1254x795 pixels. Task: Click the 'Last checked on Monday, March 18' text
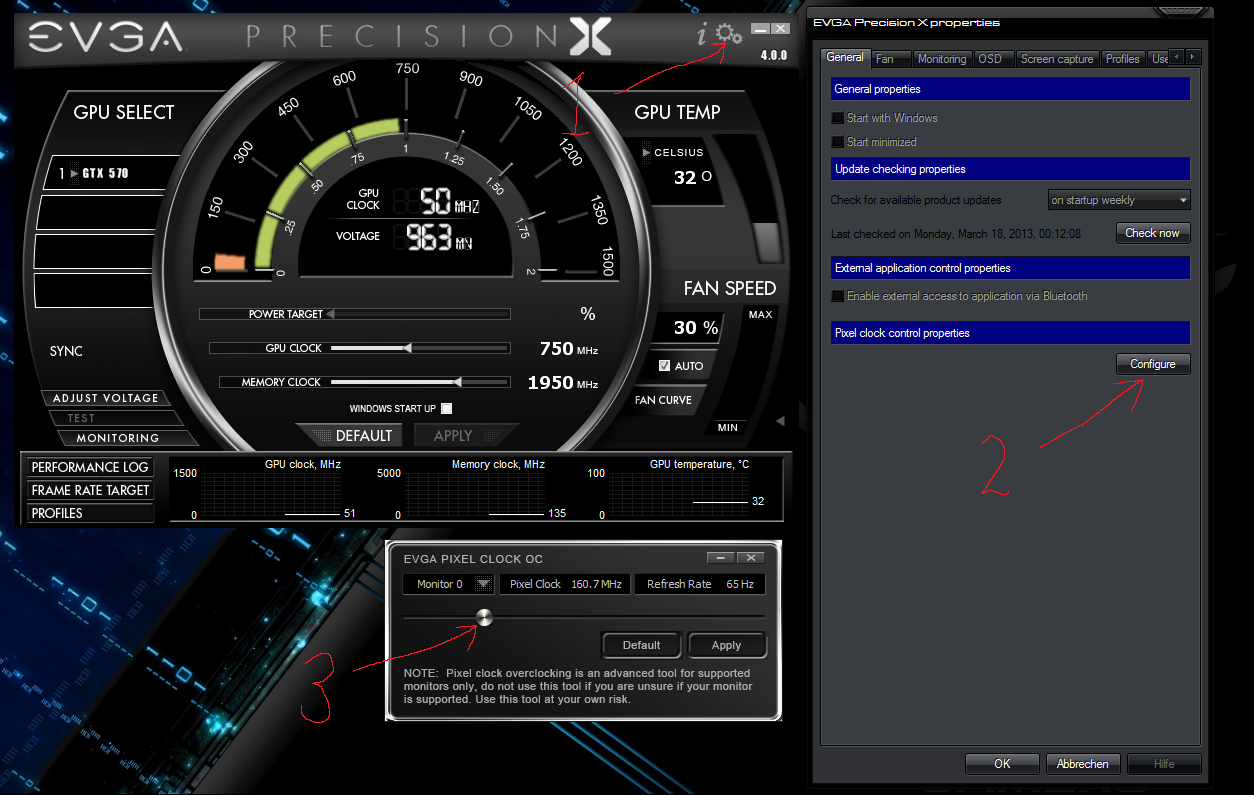point(954,234)
